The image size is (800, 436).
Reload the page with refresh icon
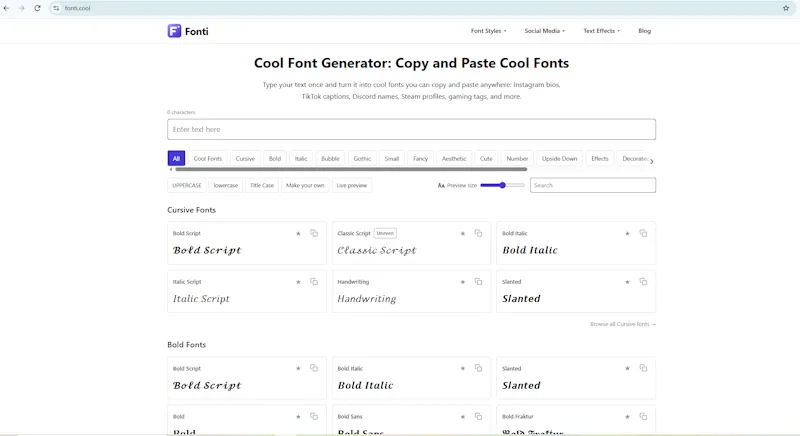tap(37, 8)
